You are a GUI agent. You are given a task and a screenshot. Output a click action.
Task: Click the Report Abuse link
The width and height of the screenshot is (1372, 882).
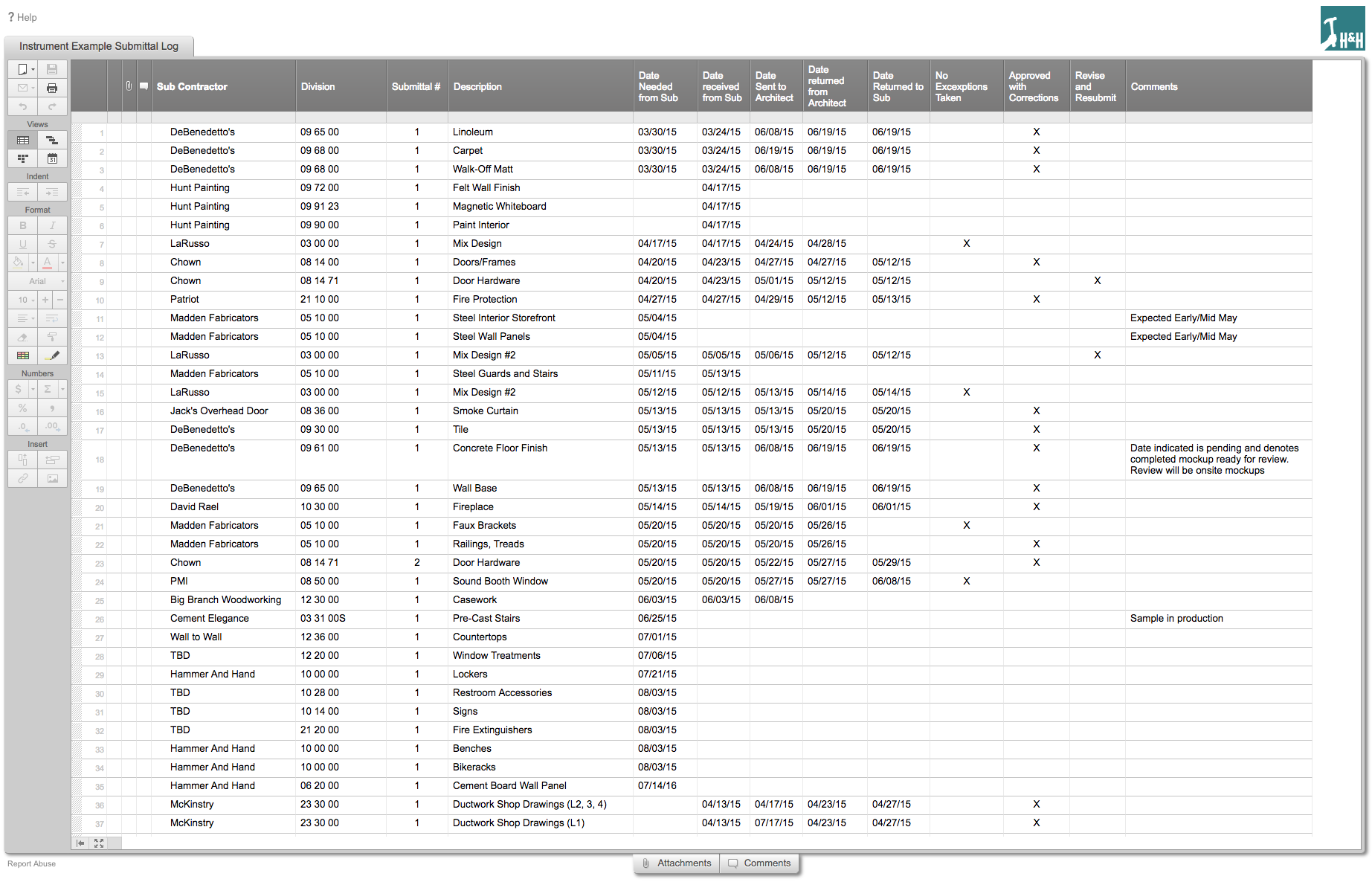point(31,864)
